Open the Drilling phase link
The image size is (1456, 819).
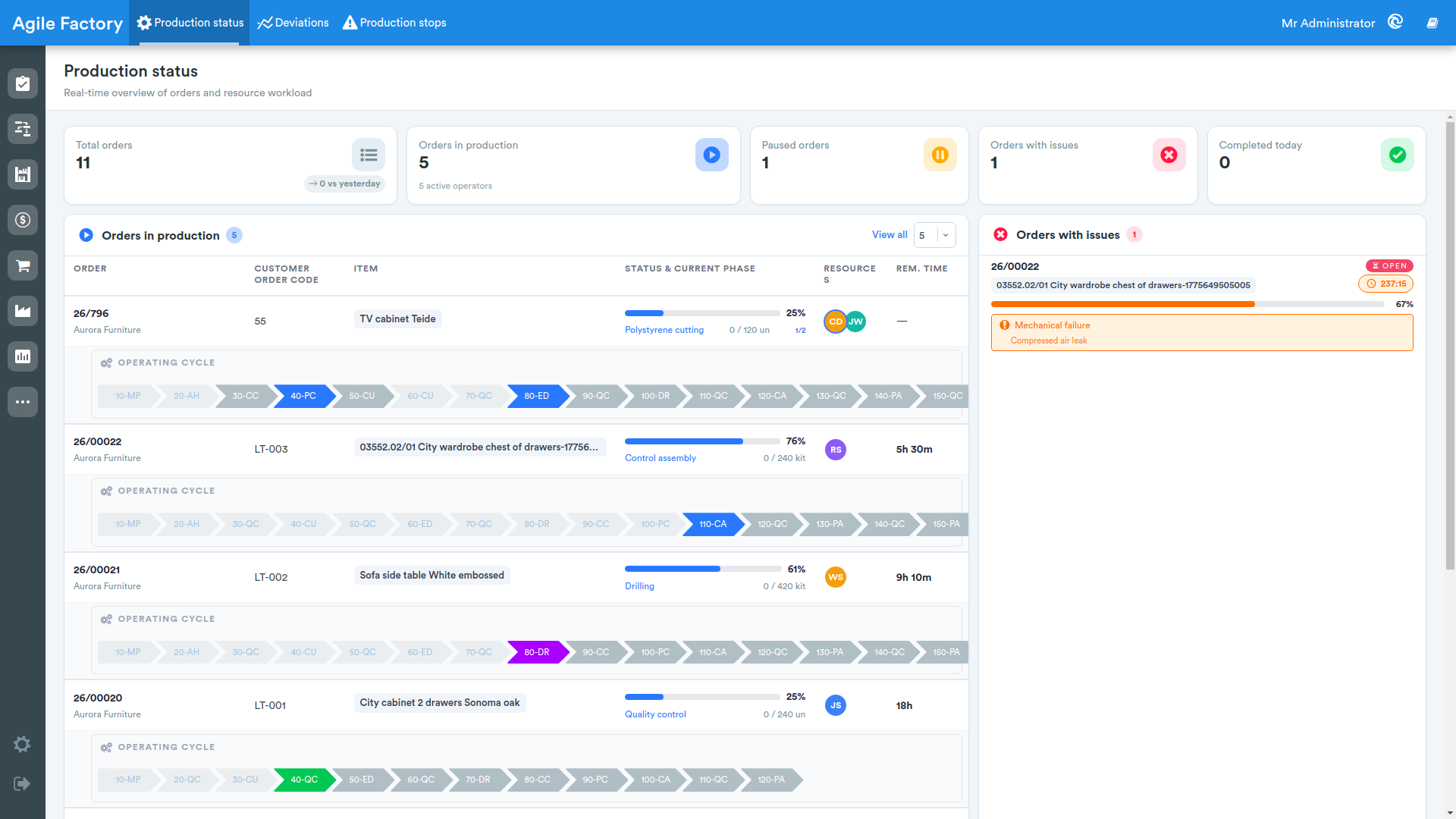tap(639, 586)
